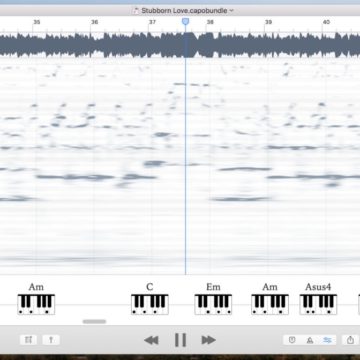360x360 pixels.
Task: Select the C chord label
Action: [x=150, y=287]
